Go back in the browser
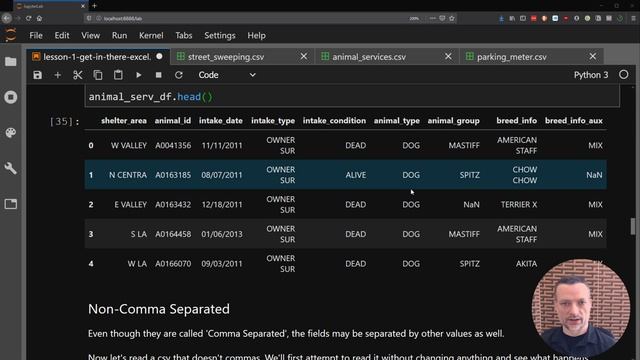Viewport: 640px width, 360px height. click(7, 18)
